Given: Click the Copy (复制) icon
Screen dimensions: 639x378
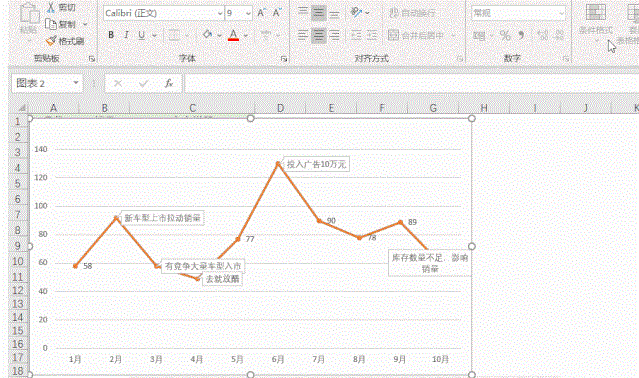Looking at the screenshot, I should (x=51, y=24).
